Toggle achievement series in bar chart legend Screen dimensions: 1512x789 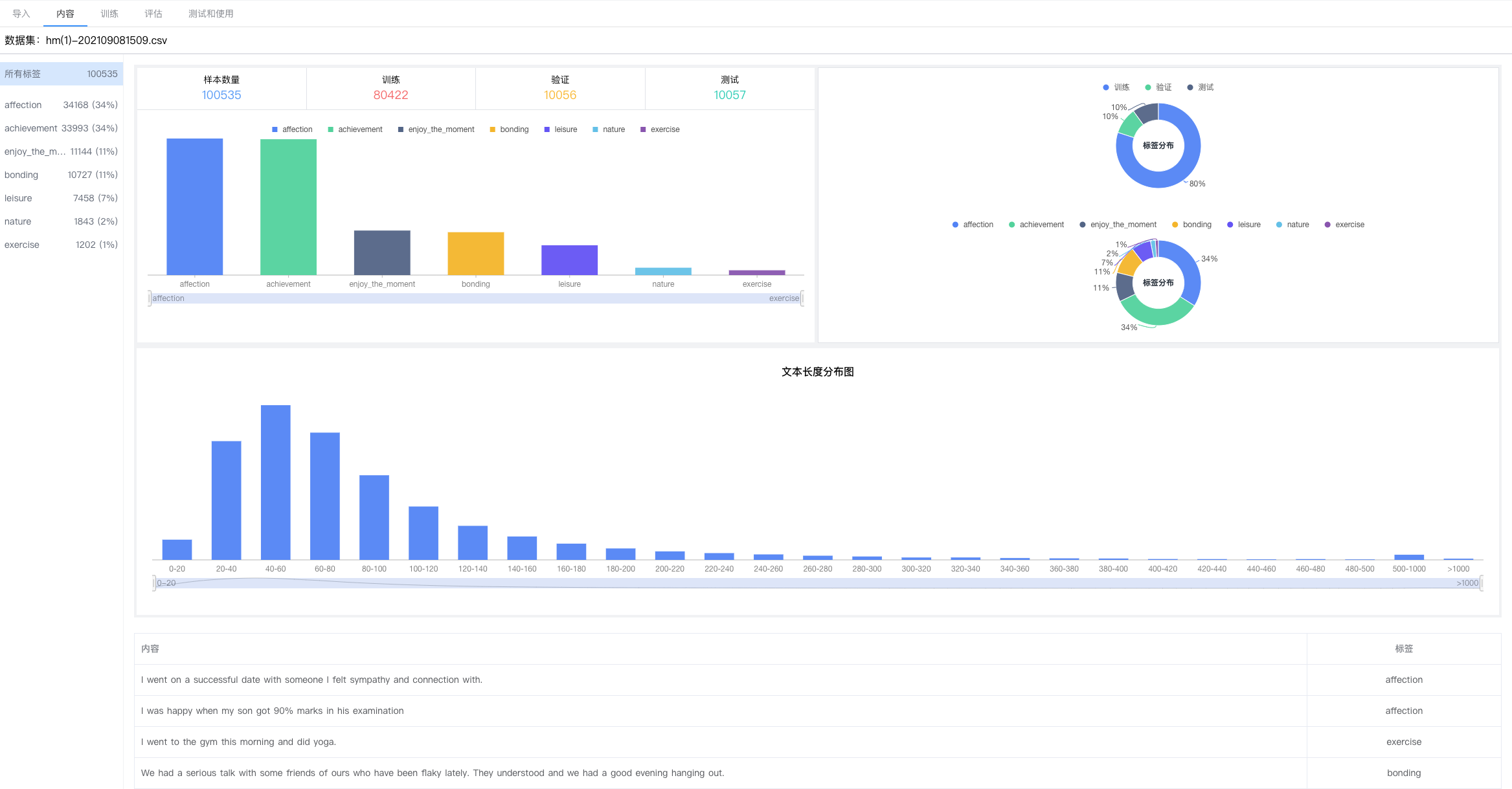(355, 129)
